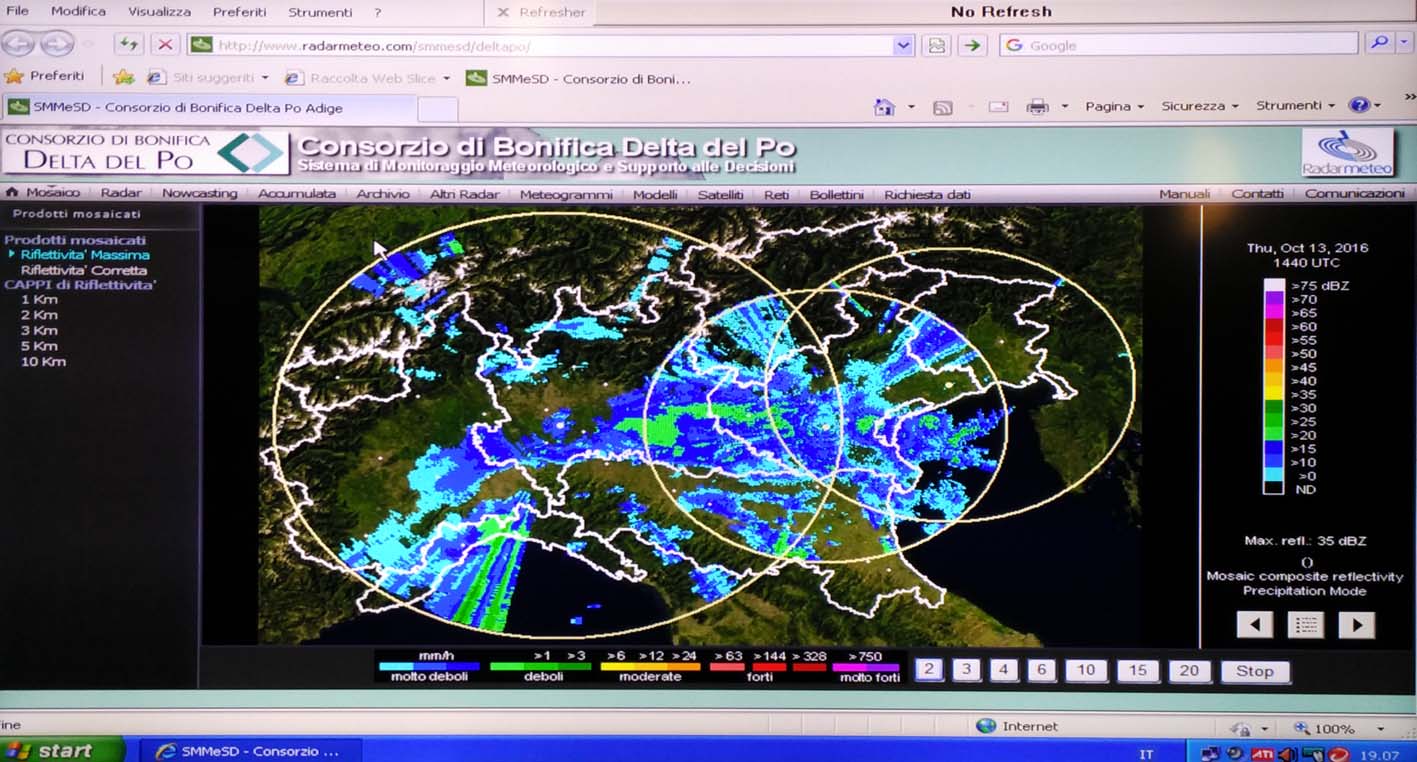Click the Google search input box
1417x762 pixels.
pos(1178,44)
